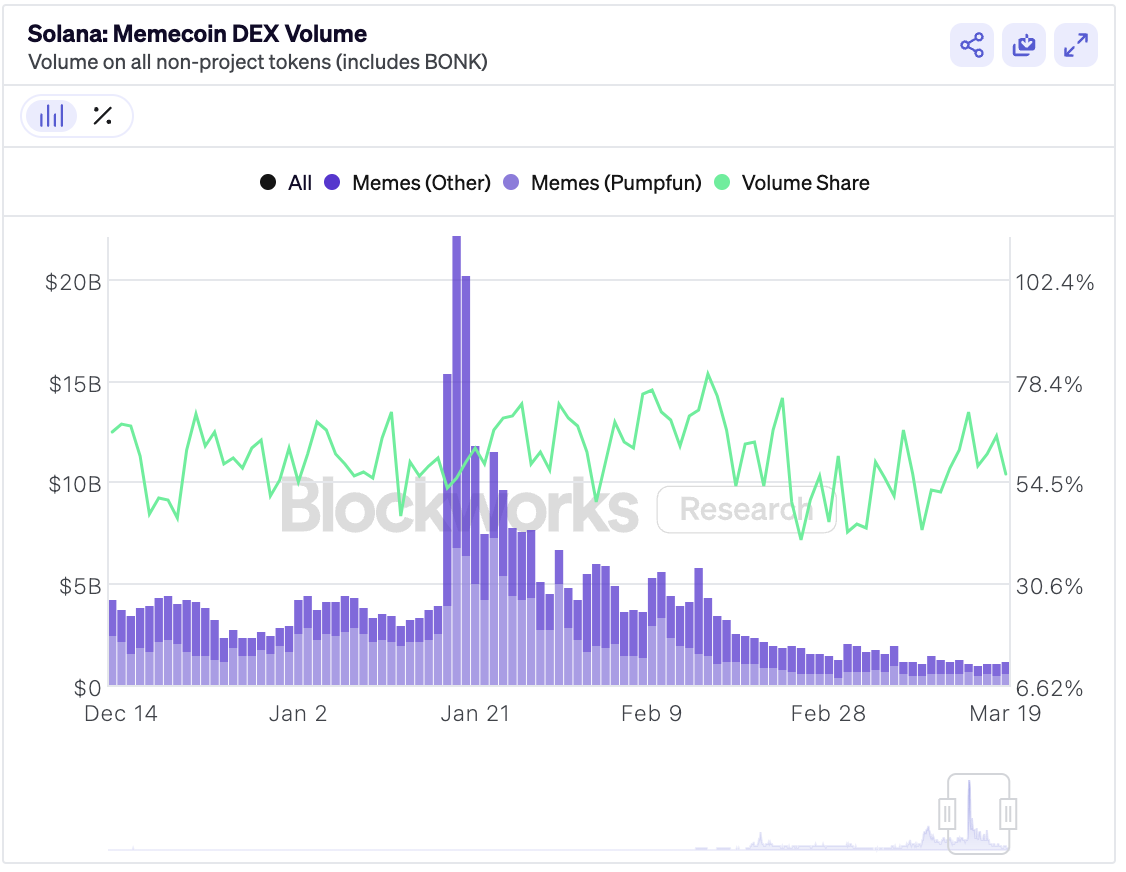Viewport: 1126px width, 872px height.
Task: Click the Solana: Memecoin DEX Volume title
Action: pos(196,33)
